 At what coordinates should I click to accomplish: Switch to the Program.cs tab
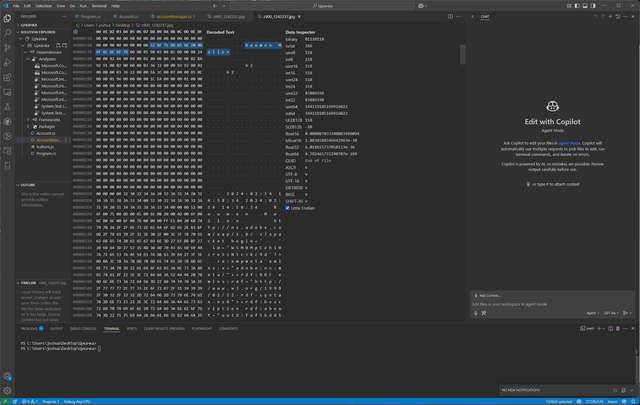(x=88, y=17)
